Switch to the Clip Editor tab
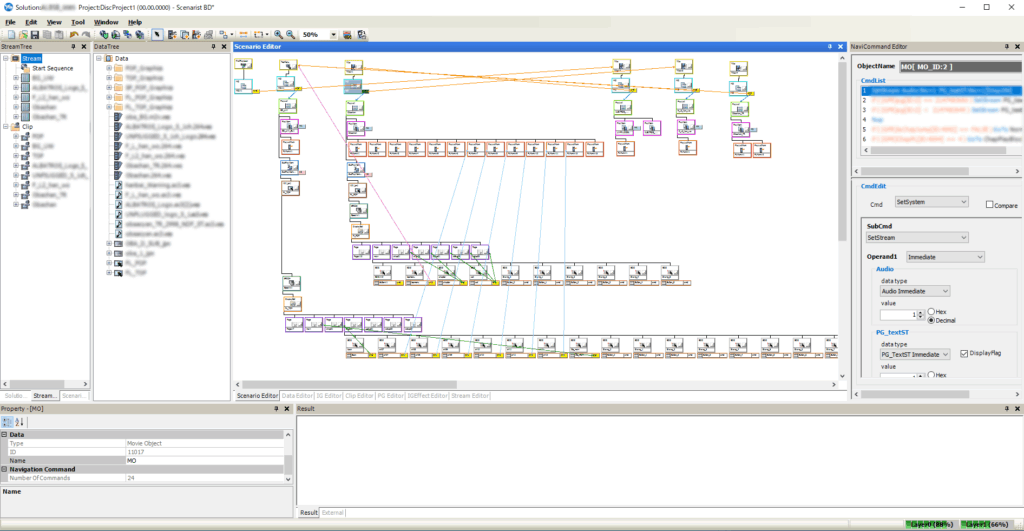Screen dimensions: 1024x531 coord(359,396)
